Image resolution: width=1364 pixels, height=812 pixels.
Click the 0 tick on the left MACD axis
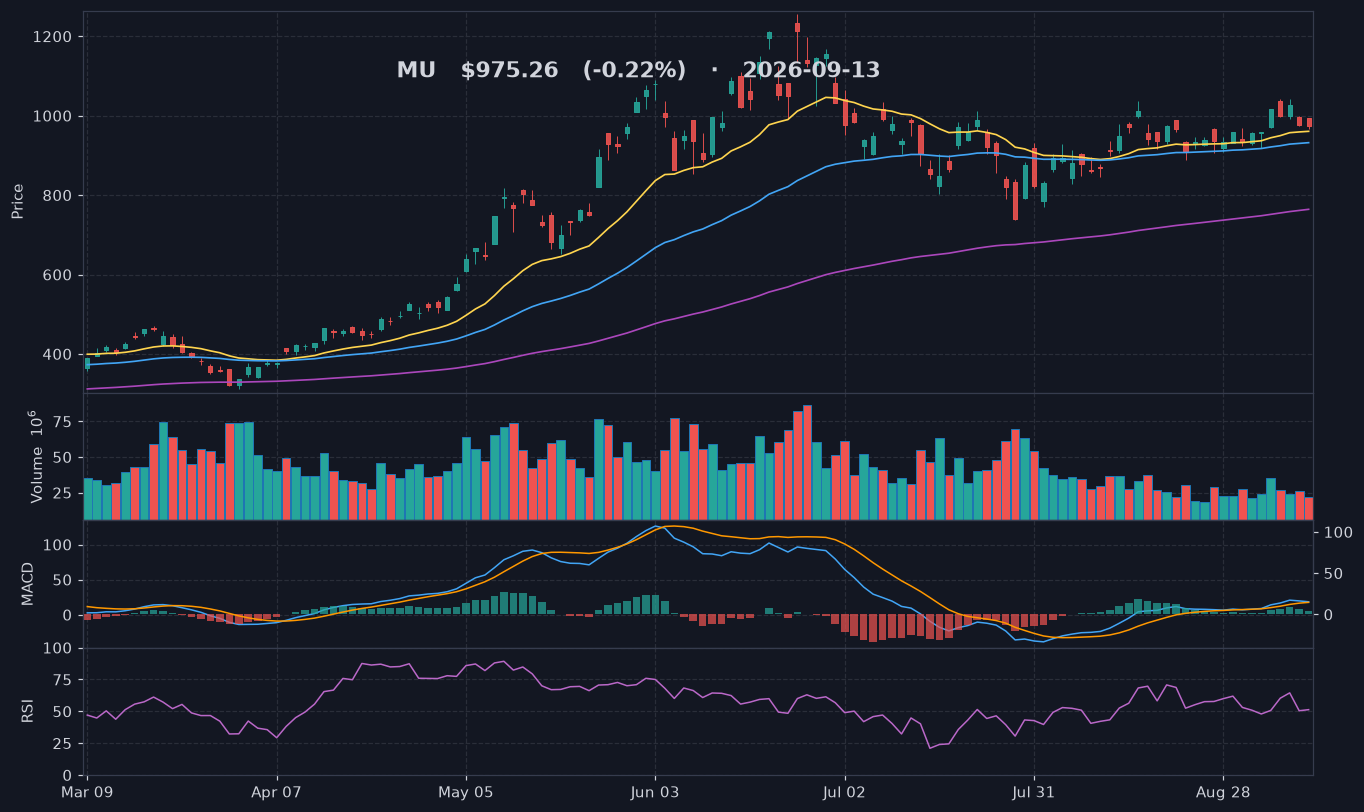click(67, 615)
